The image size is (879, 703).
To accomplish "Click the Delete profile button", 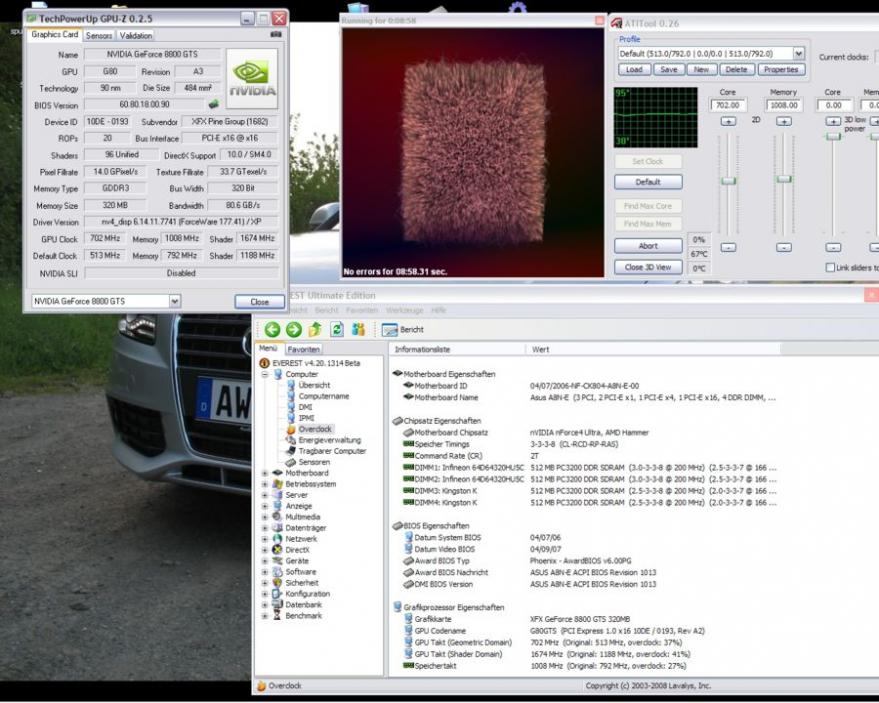I will pyautogui.click(x=737, y=70).
